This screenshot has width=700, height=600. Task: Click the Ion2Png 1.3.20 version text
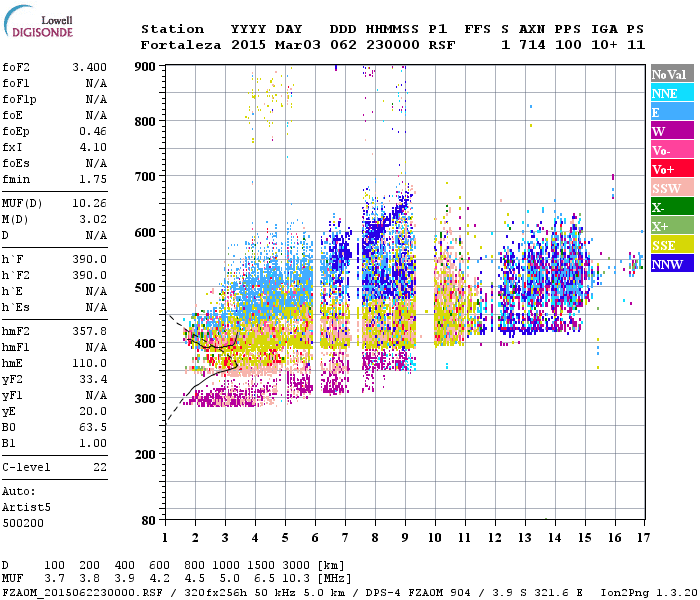coord(649,593)
